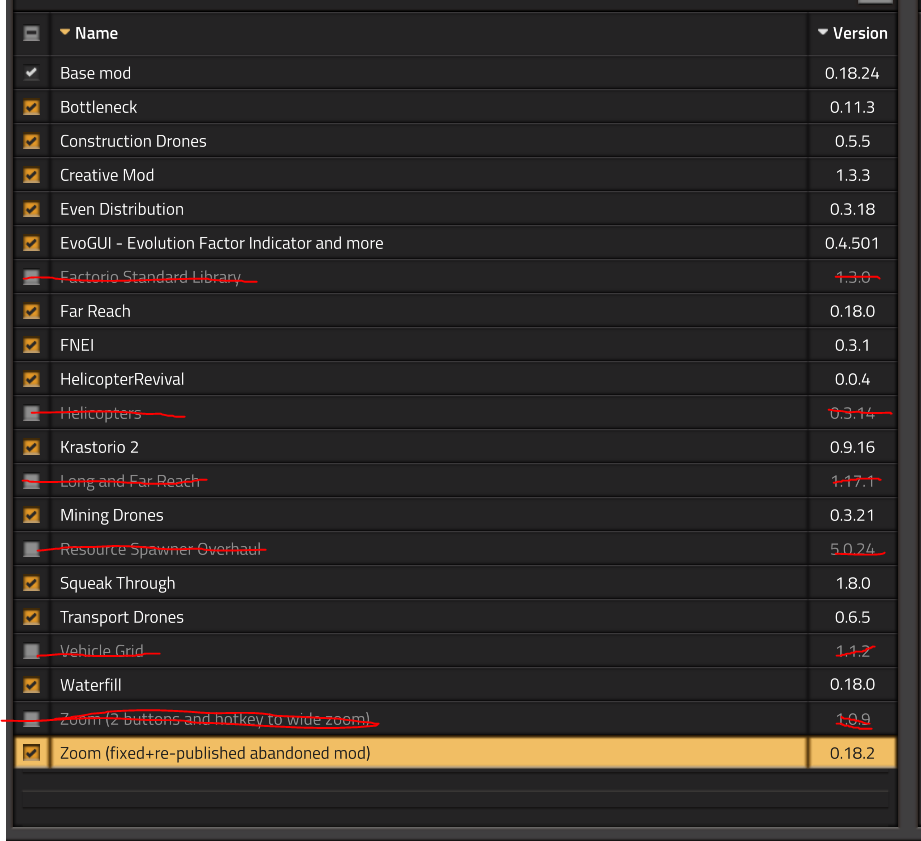The height and width of the screenshot is (841, 921).
Task: Select Krastorio 2 in the list
Action: (x=99, y=448)
